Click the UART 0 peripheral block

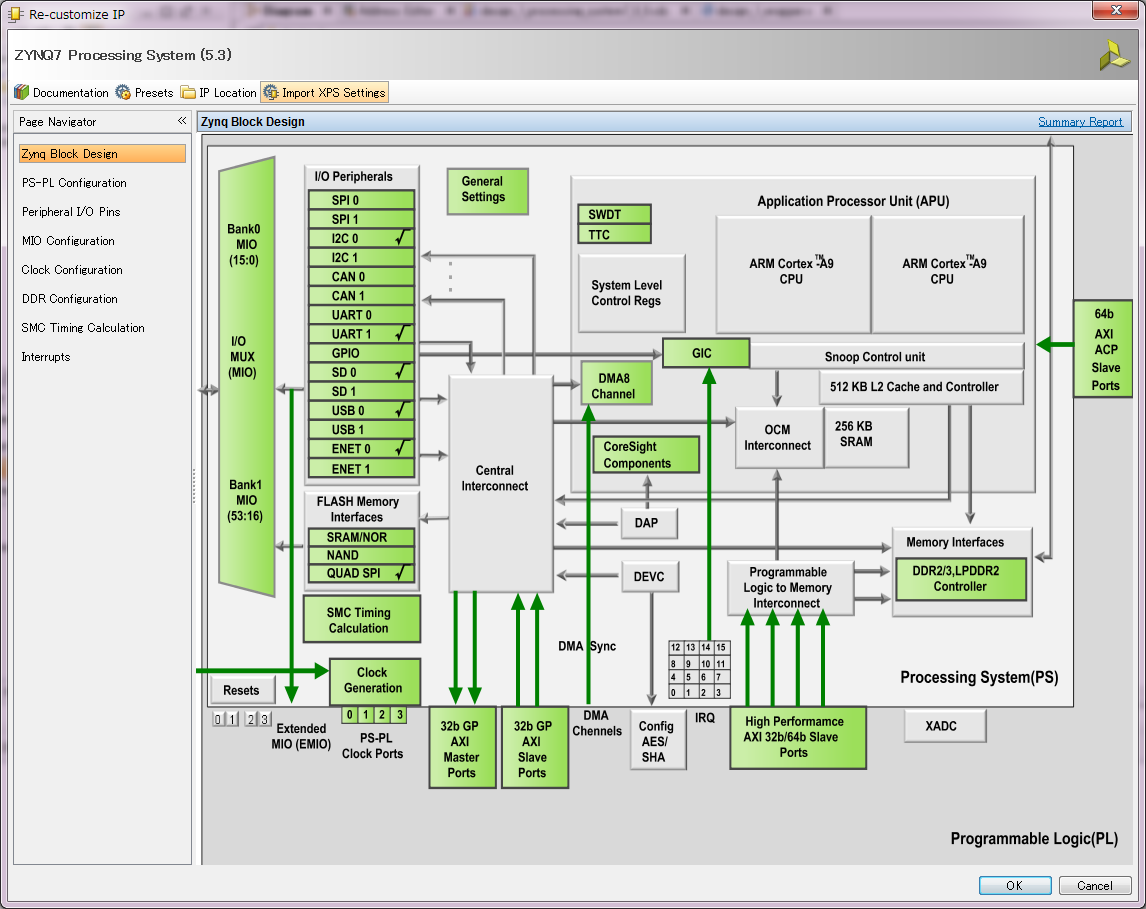361,315
